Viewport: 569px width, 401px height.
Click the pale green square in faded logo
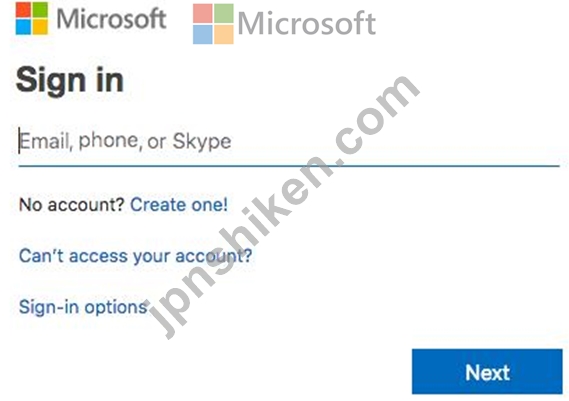coord(224,13)
